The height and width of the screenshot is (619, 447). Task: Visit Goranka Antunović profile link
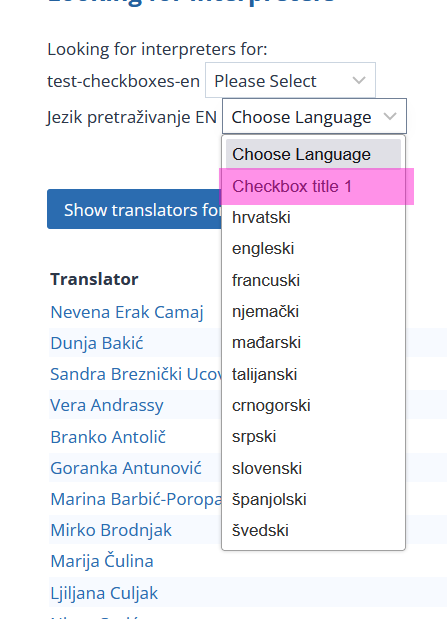126,468
